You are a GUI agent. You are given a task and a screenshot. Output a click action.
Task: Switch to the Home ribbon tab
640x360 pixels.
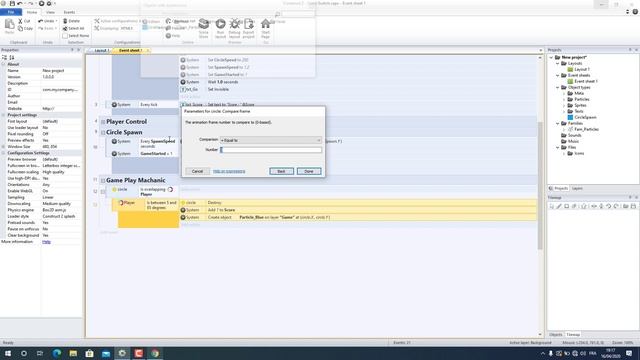(32, 12)
